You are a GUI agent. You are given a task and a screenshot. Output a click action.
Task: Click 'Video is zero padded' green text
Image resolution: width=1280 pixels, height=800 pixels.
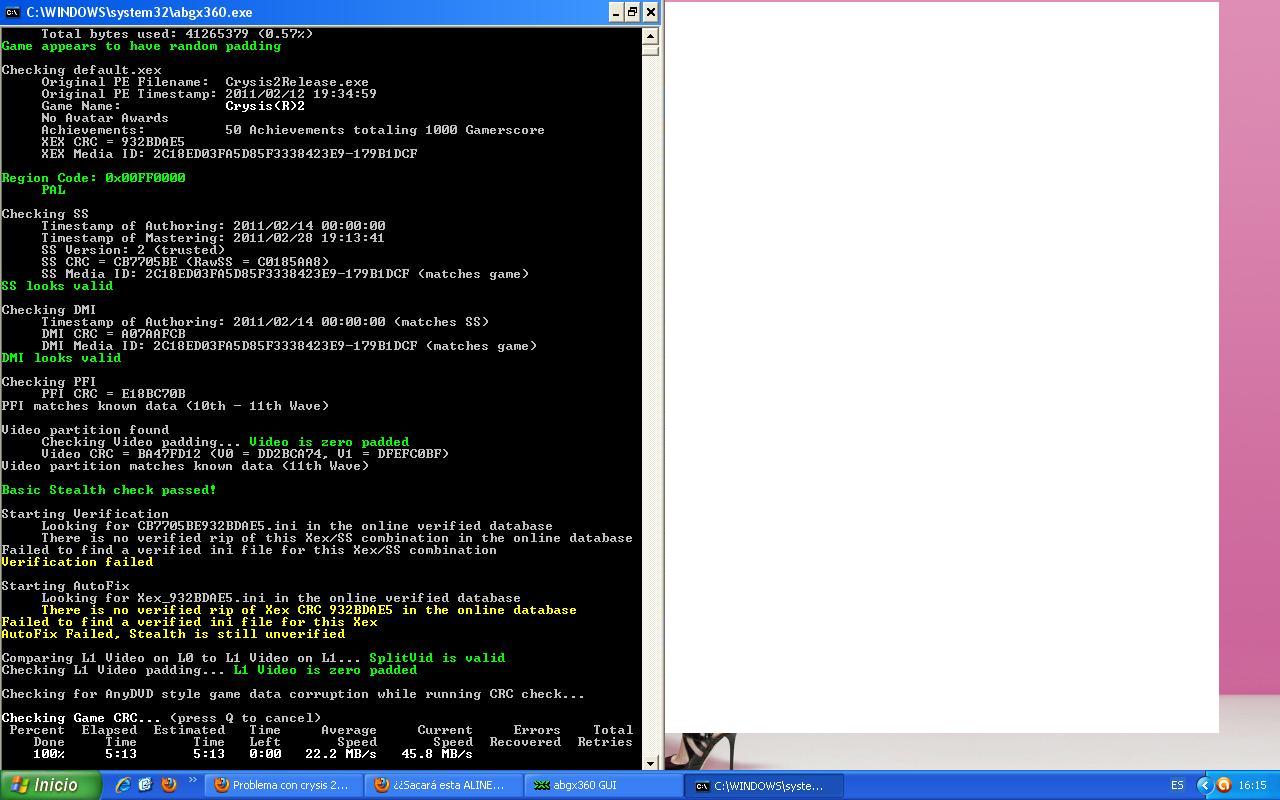tap(329, 442)
